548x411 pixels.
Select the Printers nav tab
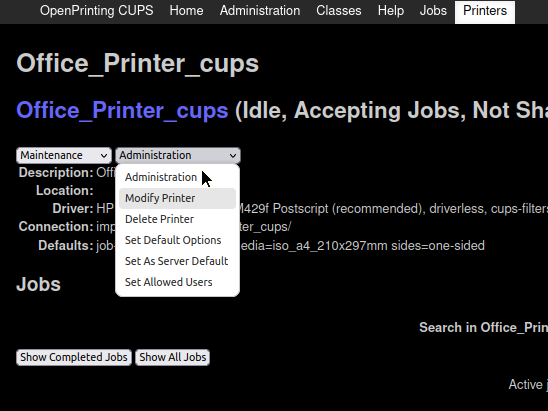pos(485,12)
